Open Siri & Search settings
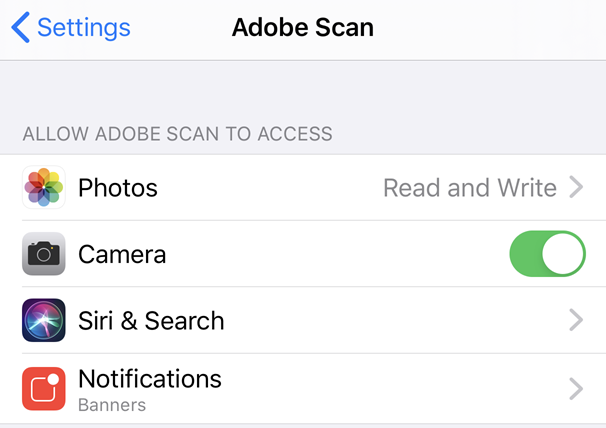Screen dimensions: 606x428 [x=151, y=321]
